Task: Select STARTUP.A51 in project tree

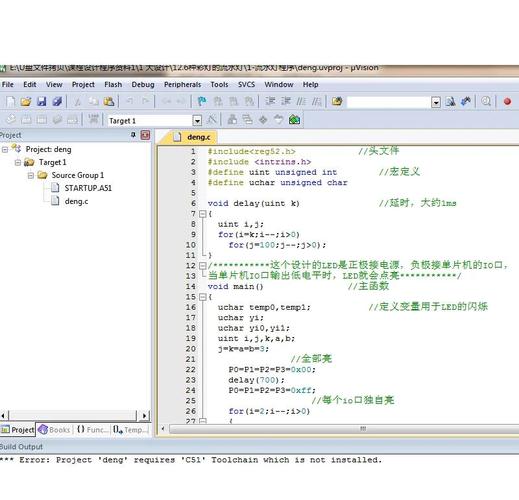Action: (x=88, y=188)
